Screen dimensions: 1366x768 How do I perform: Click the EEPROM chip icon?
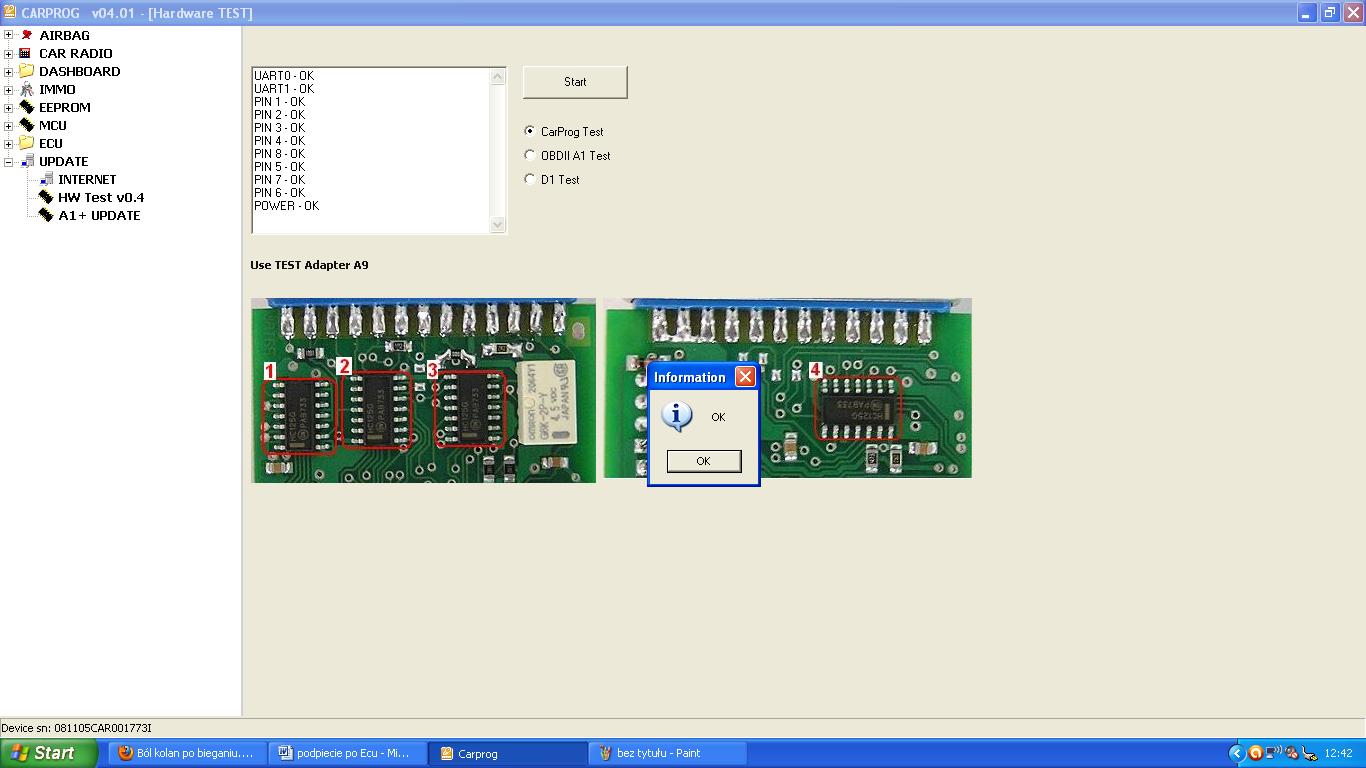(27, 107)
